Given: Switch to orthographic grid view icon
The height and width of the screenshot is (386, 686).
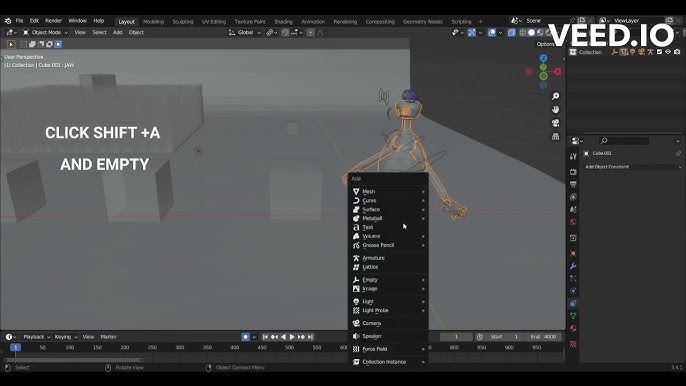Looking at the screenshot, I should 556,137.
